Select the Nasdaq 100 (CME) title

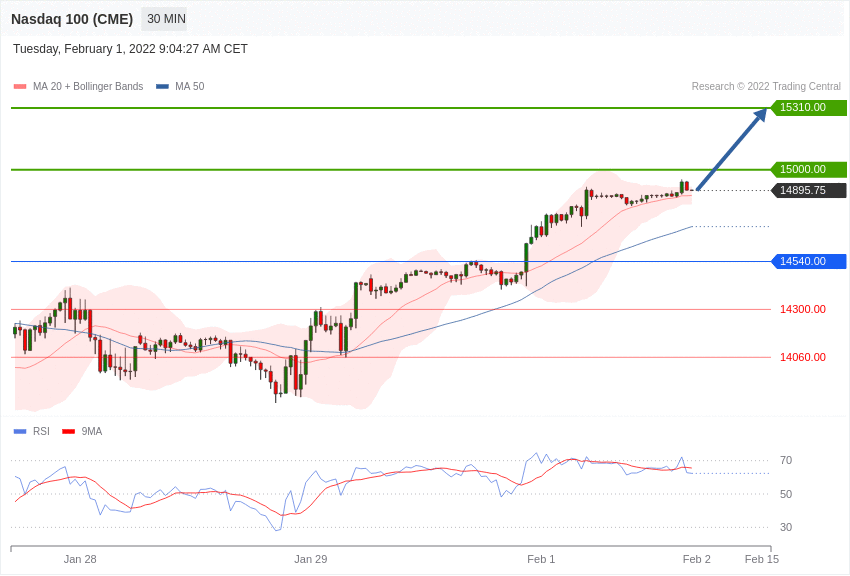coord(72,19)
